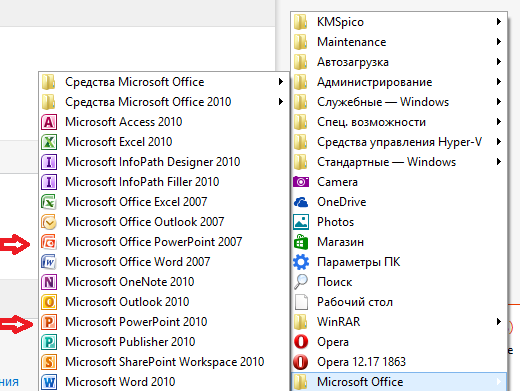Select Microsoft InfoPath Designer 2010 label
Image resolution: width=520 pixels, height=391 pixels.
point(153,162)
